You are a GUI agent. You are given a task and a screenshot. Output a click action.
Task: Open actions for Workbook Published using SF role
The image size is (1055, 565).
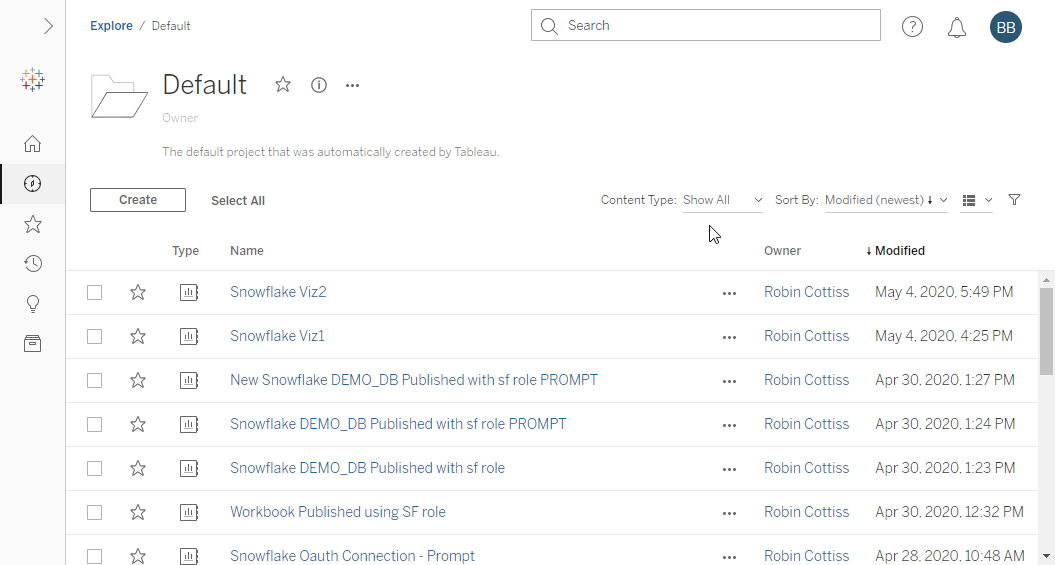point(729,513)
